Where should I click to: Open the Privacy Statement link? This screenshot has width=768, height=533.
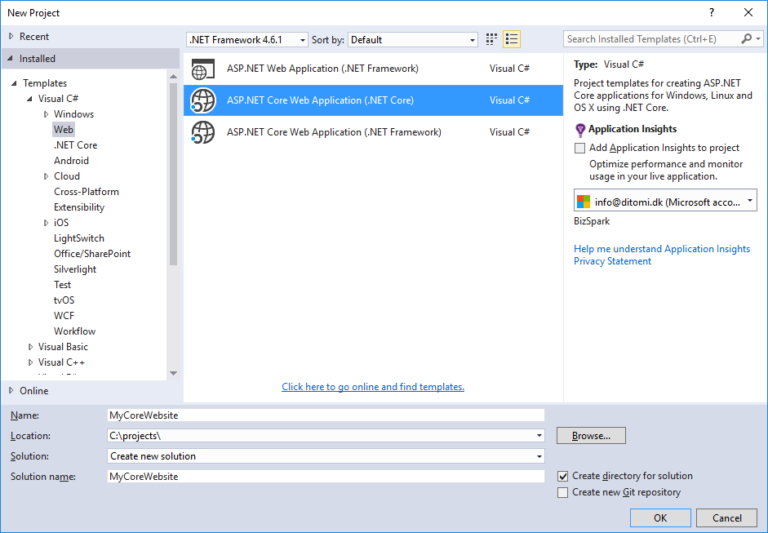click(612, 262)
